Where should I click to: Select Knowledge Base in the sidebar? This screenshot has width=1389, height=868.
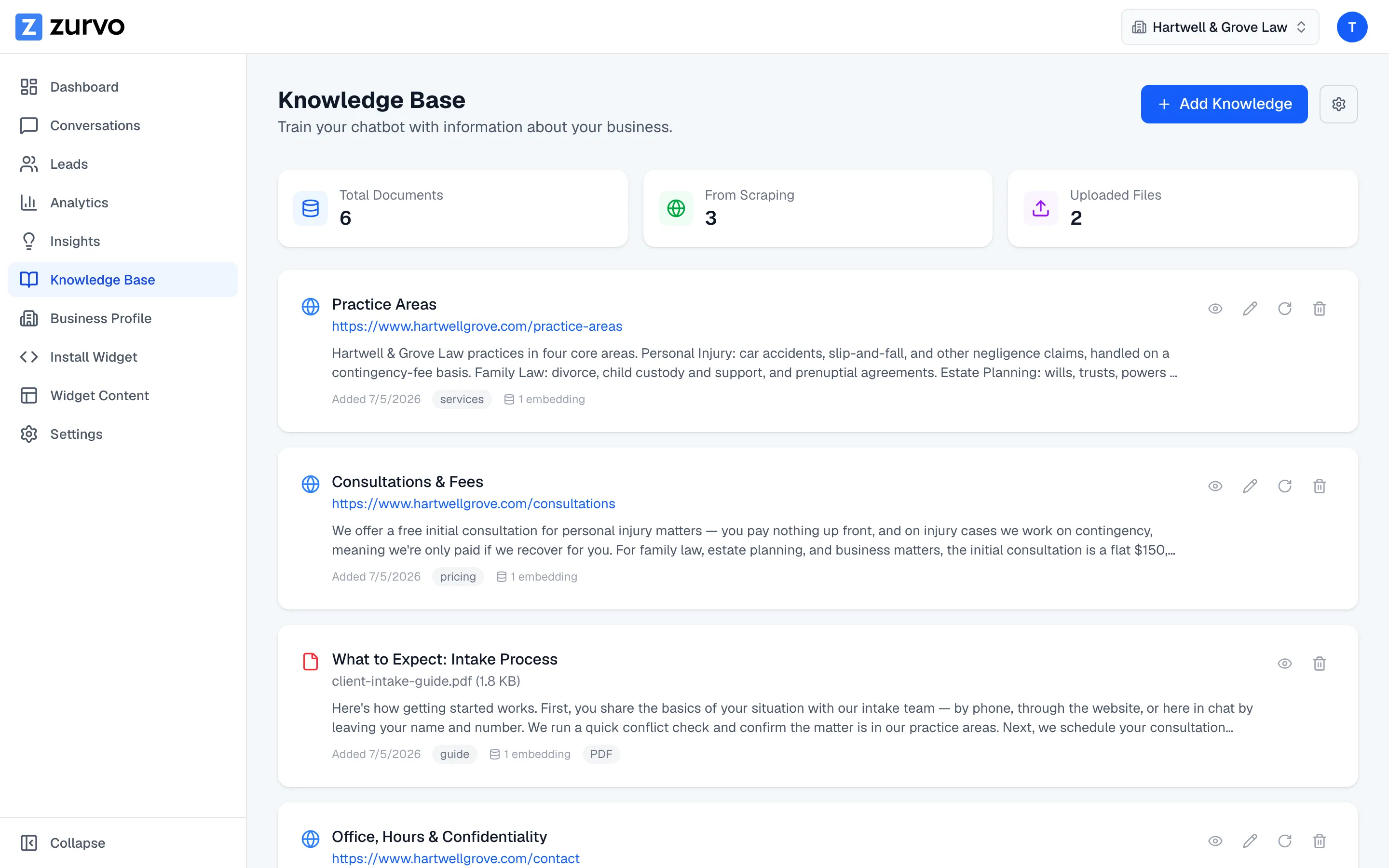click(123, 280)
